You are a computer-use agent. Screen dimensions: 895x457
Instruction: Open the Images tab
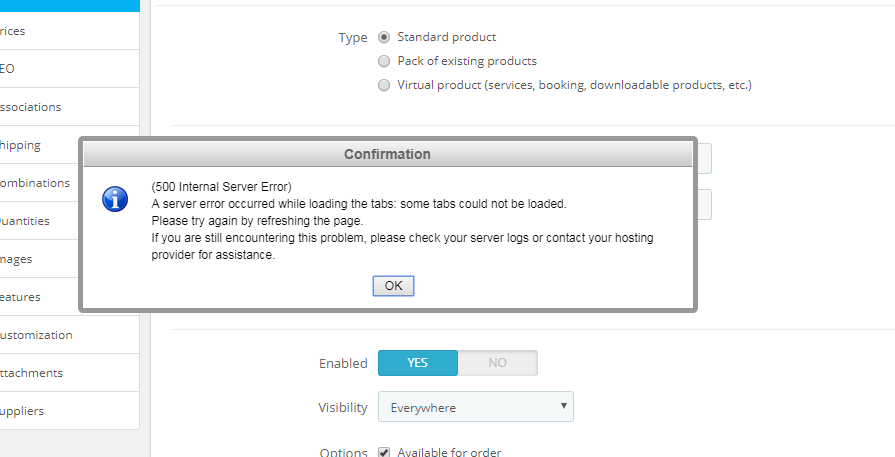[x=39, y=259]
